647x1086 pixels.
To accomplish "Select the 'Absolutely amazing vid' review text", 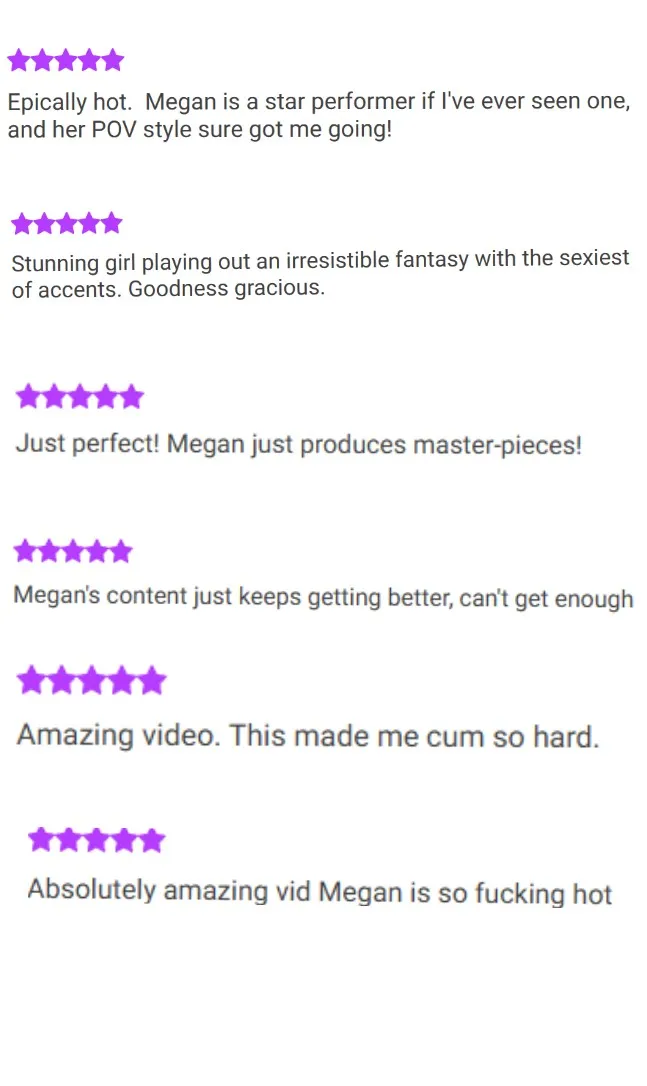I will (319, 892).
